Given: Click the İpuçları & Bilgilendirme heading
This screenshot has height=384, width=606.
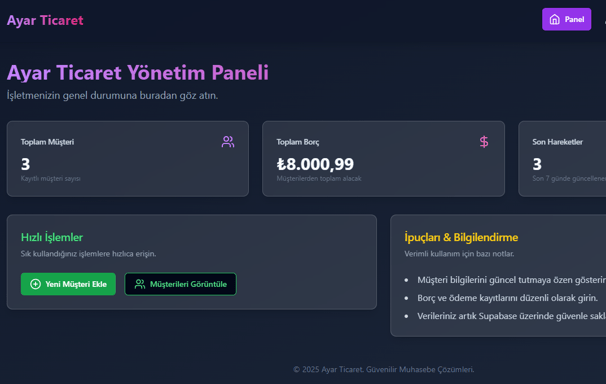Looking at the screenshot, I should [x=461, y=237].
